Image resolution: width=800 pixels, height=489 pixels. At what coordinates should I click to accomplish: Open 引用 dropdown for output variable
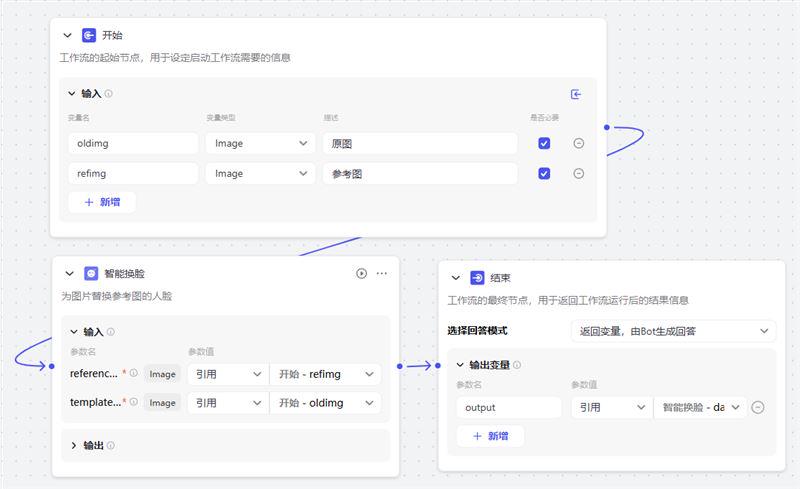tap(612, 407)
